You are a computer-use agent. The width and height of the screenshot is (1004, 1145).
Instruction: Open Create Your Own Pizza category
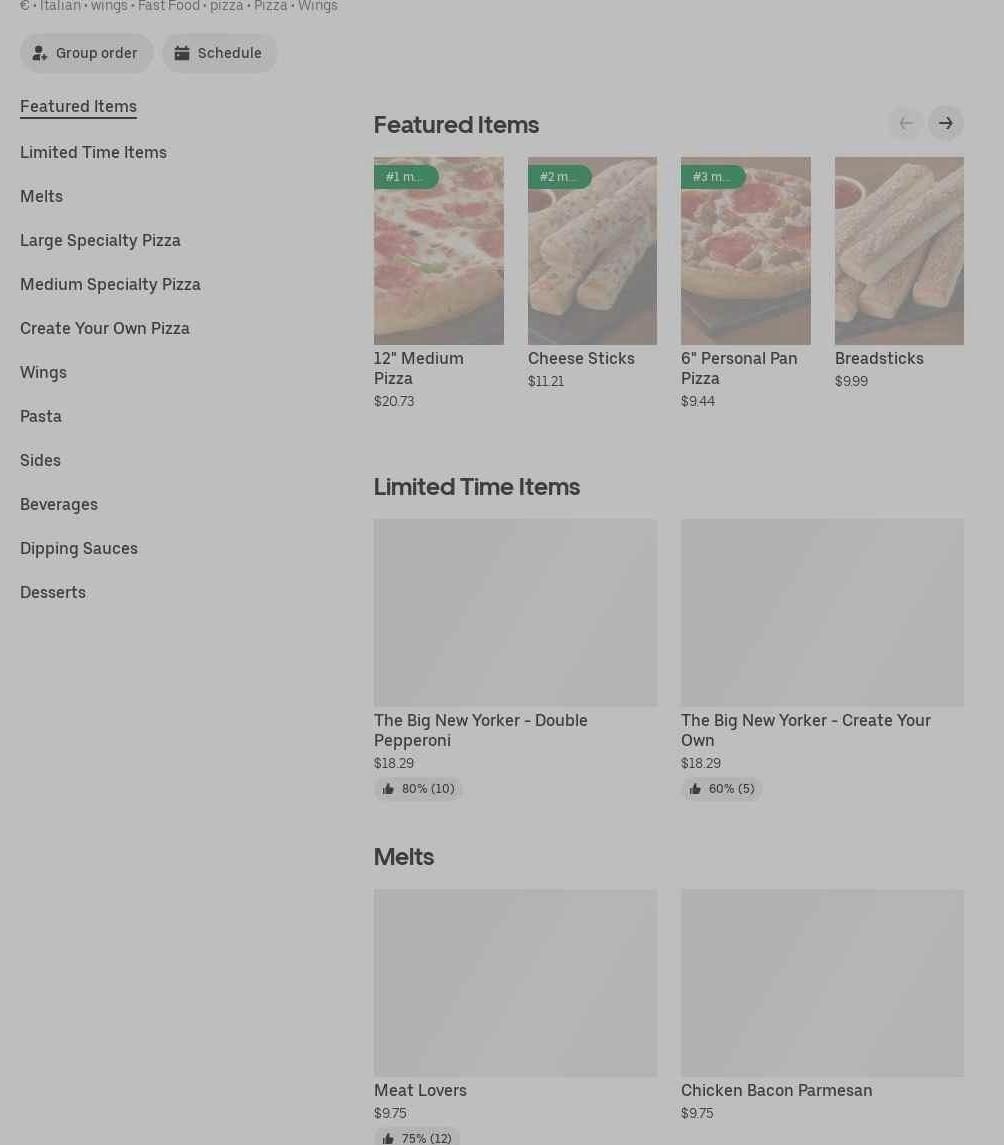pyautogui.click(x=104, y=328)
